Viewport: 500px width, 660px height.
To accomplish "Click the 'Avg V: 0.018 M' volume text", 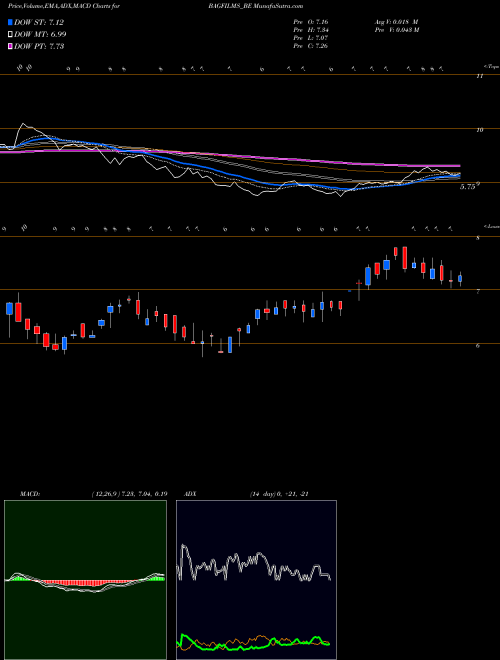I will [x=396, y=22].
